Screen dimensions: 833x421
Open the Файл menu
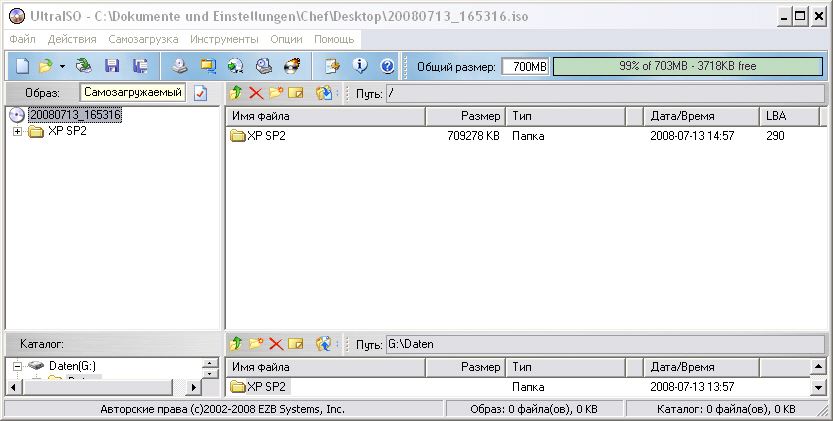[x=22, y=39]
